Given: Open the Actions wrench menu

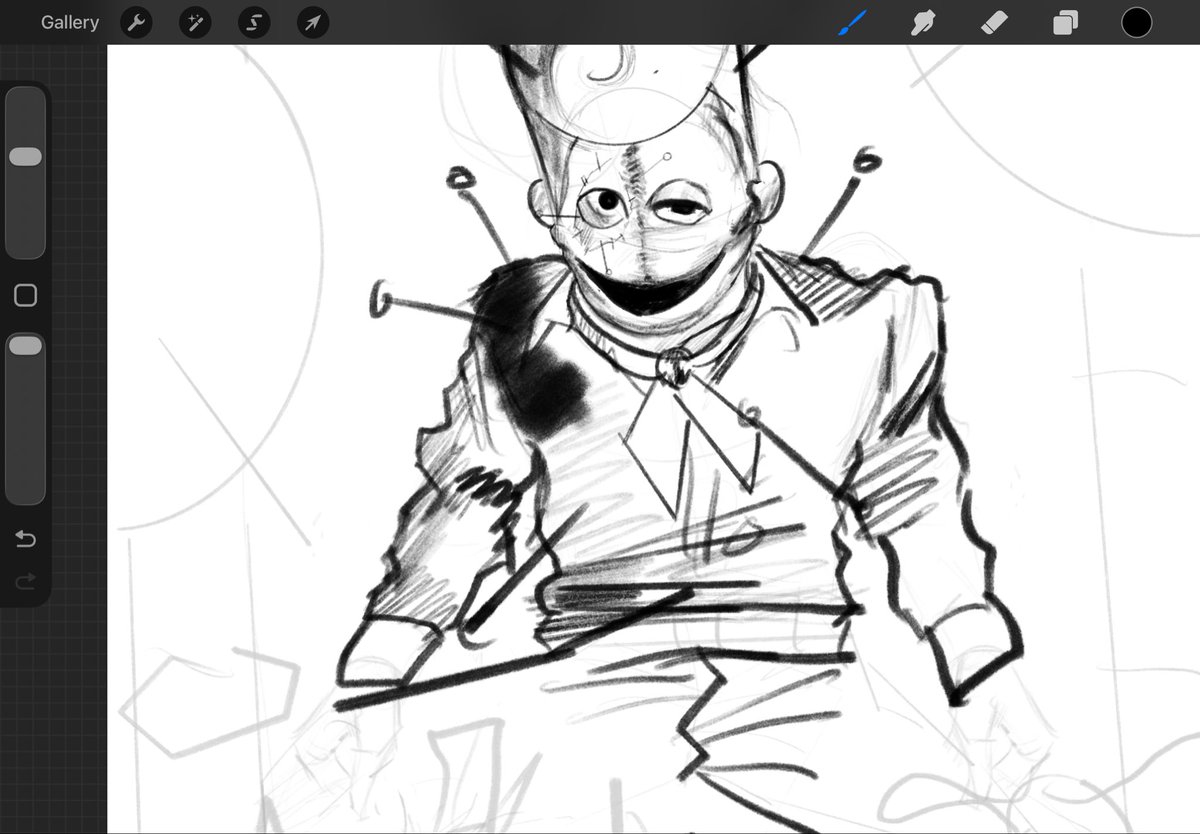Looking at the screenshot, I should click(136, 22).
